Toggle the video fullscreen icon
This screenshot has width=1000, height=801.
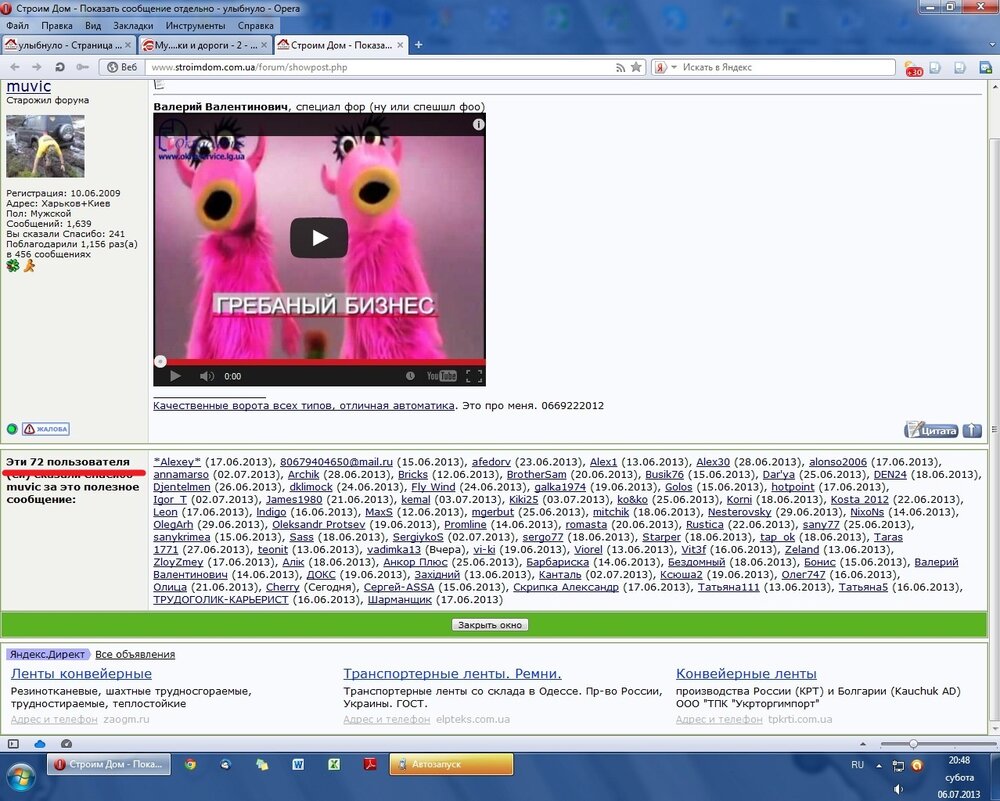474,376
